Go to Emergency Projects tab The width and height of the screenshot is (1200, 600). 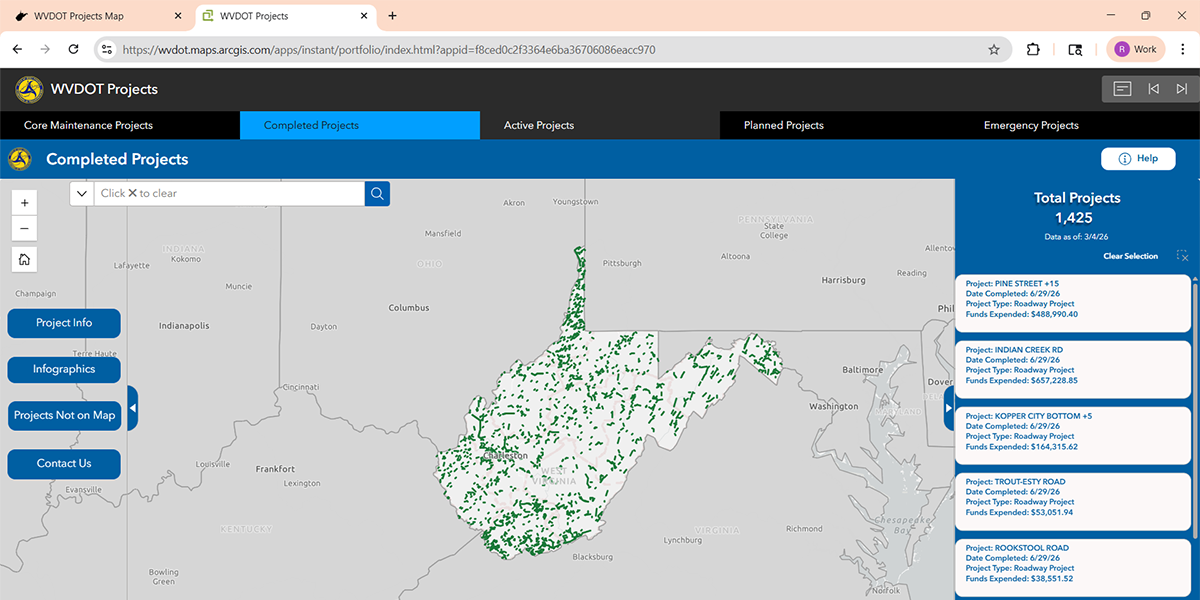(1078, 125)
